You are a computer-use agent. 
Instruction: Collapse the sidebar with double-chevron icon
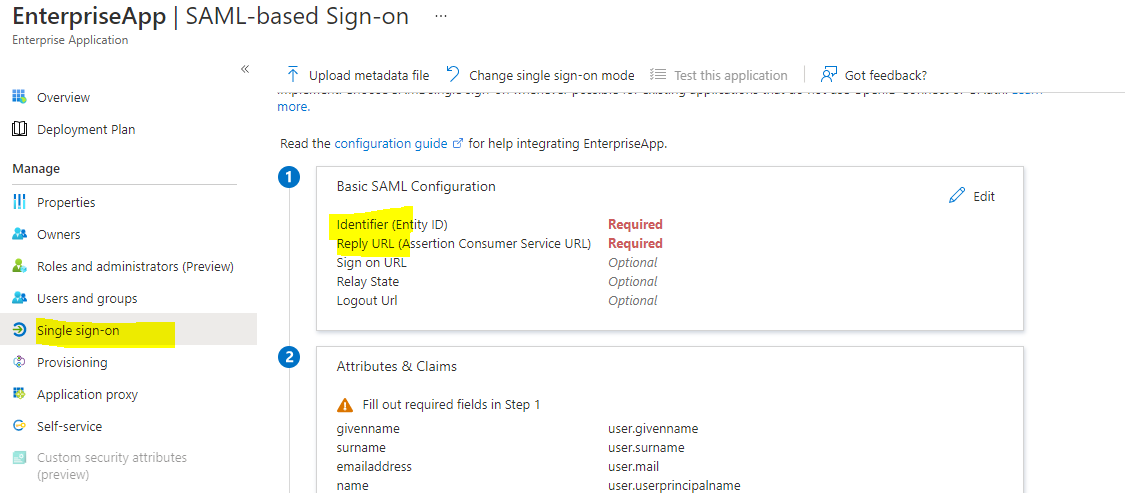click(x=245, y=69)
